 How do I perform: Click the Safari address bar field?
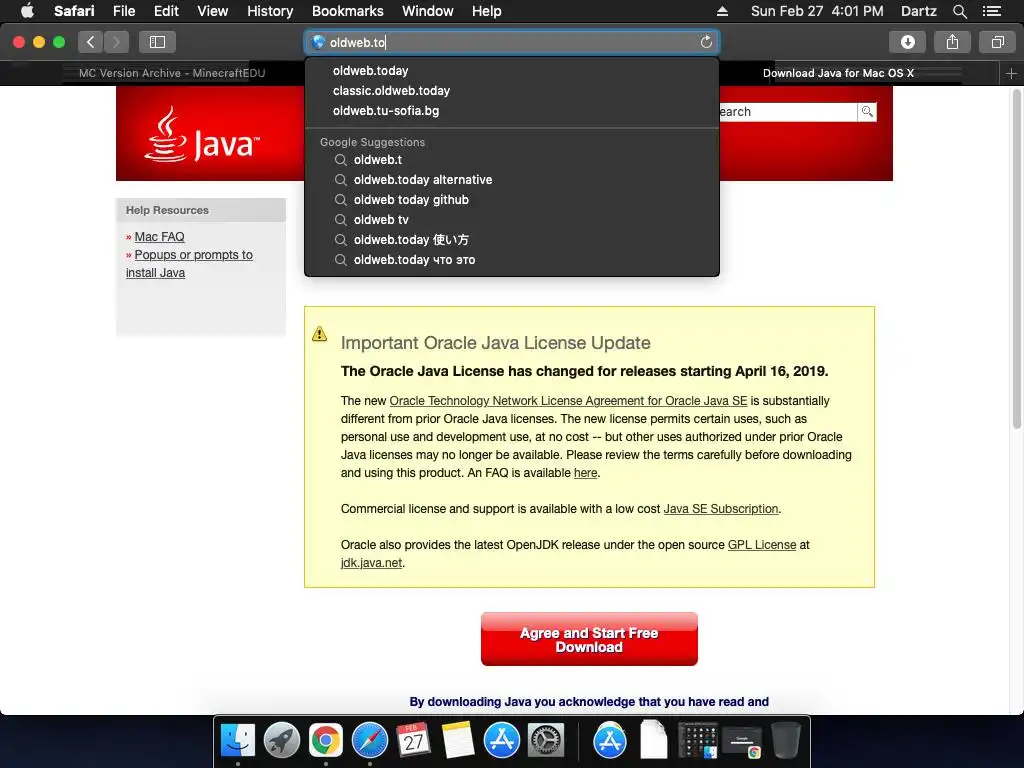[x=512, y=42]
